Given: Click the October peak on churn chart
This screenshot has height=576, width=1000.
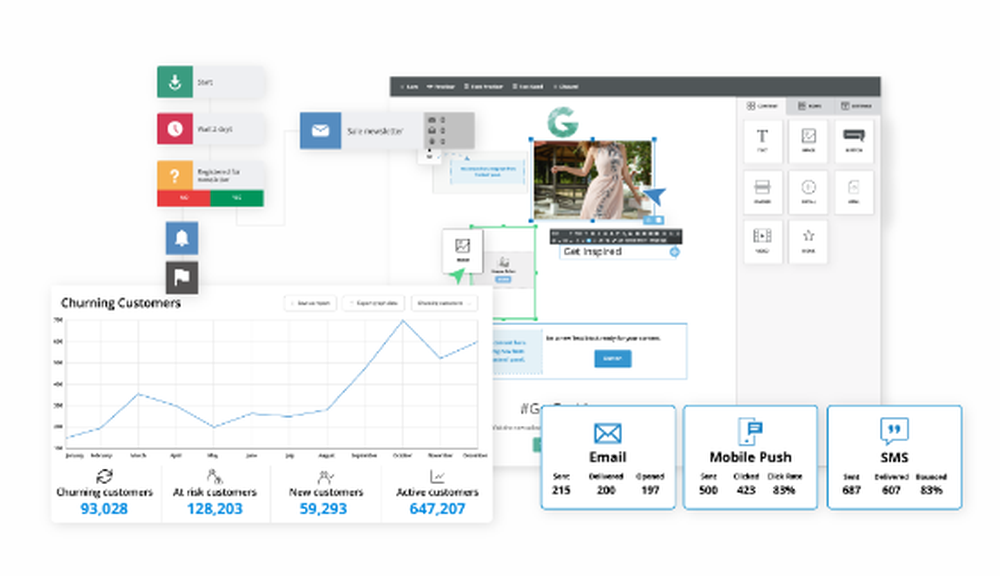Looking at the screenshot, I should pyautogui.click(x=402, y=321).
